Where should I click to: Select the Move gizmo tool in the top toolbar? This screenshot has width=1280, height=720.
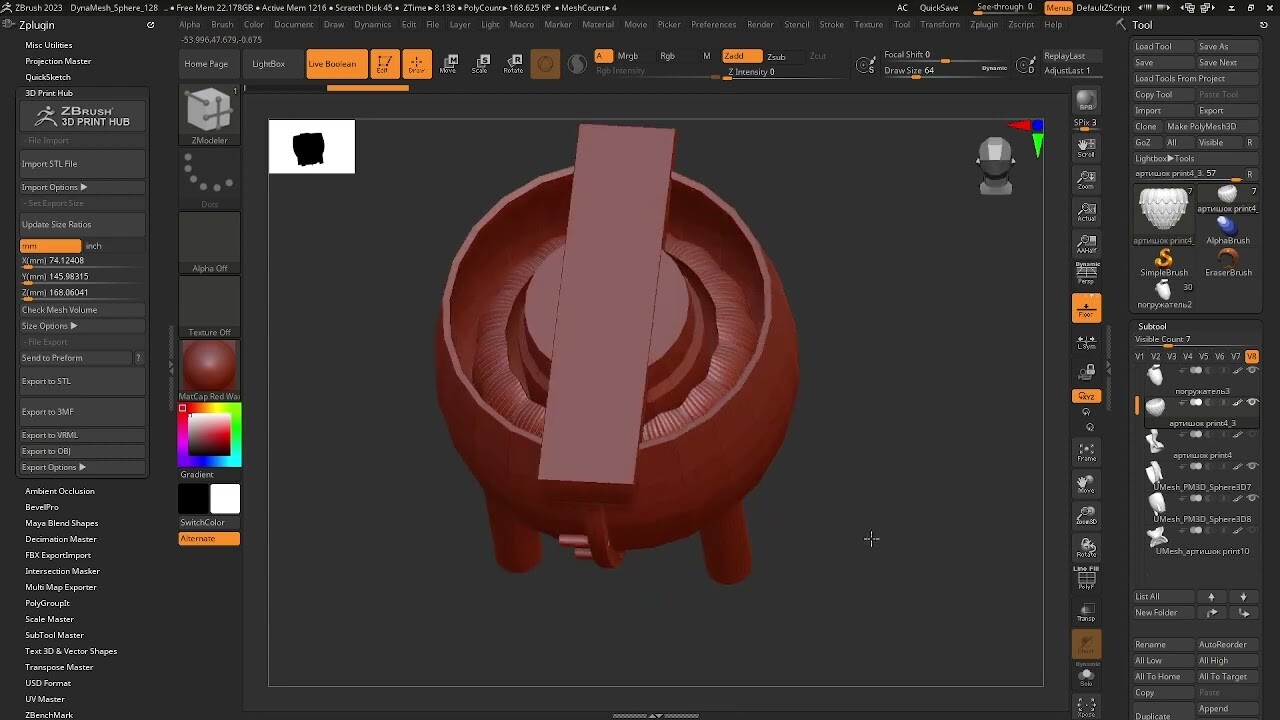(x=449, y=64)
